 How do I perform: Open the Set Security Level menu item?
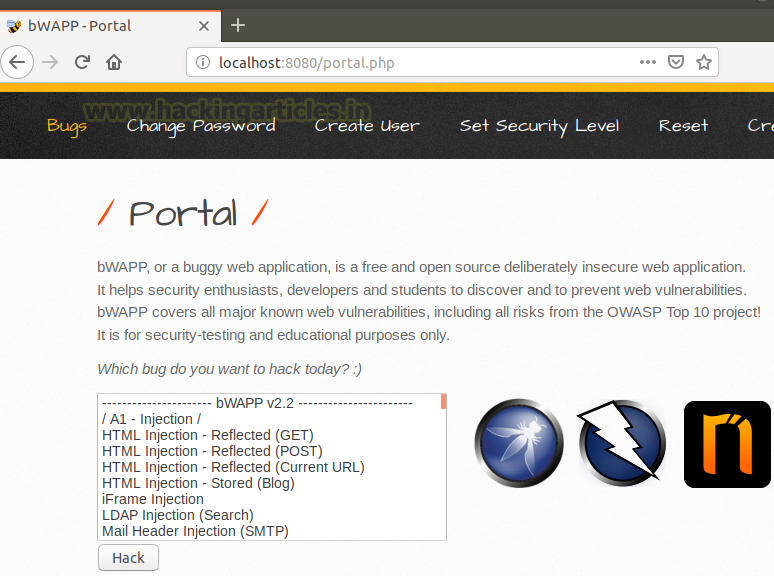tap(539, 125)
